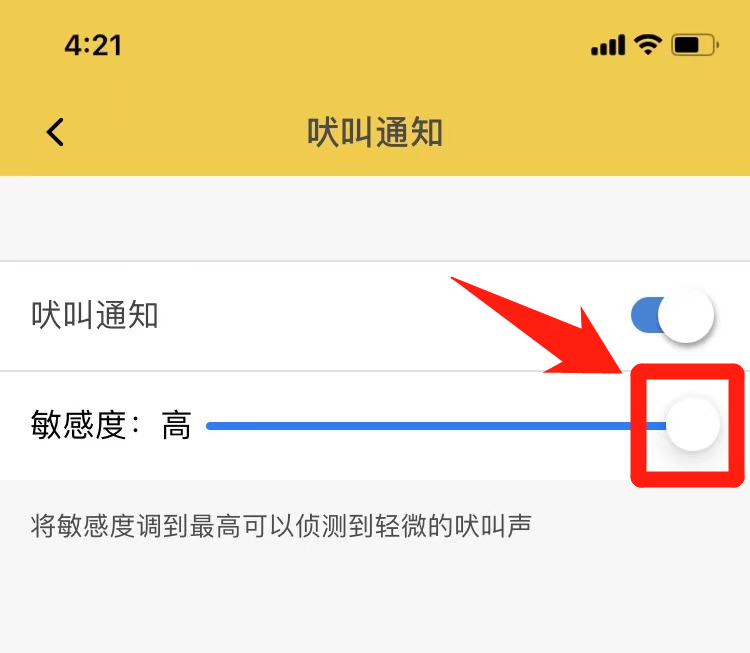
Task: Click the red rectangle outline border
Action: [x=688, y=425]
